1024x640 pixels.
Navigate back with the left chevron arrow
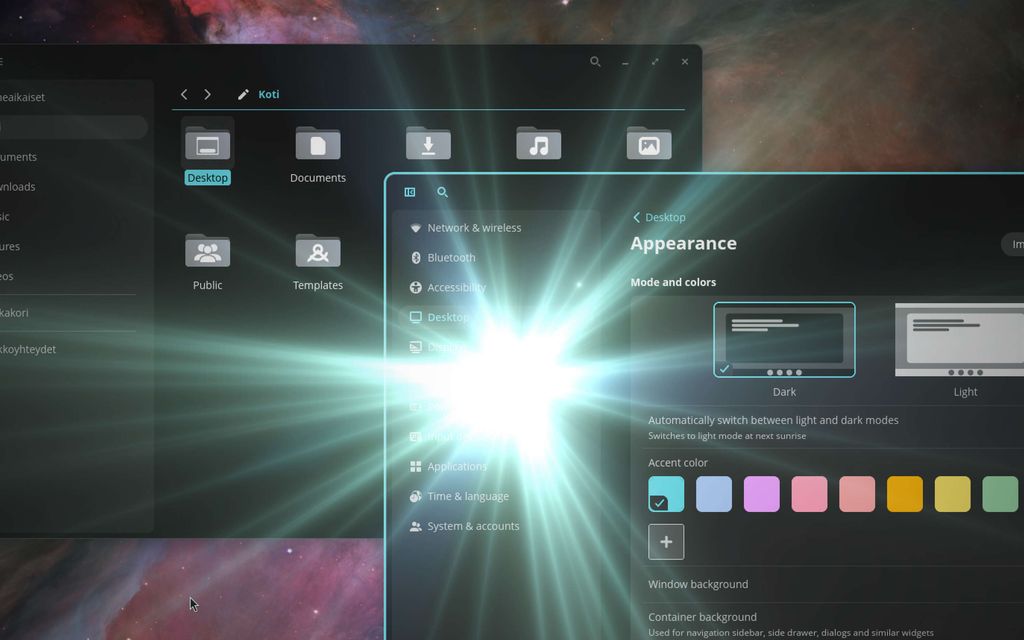184,94
